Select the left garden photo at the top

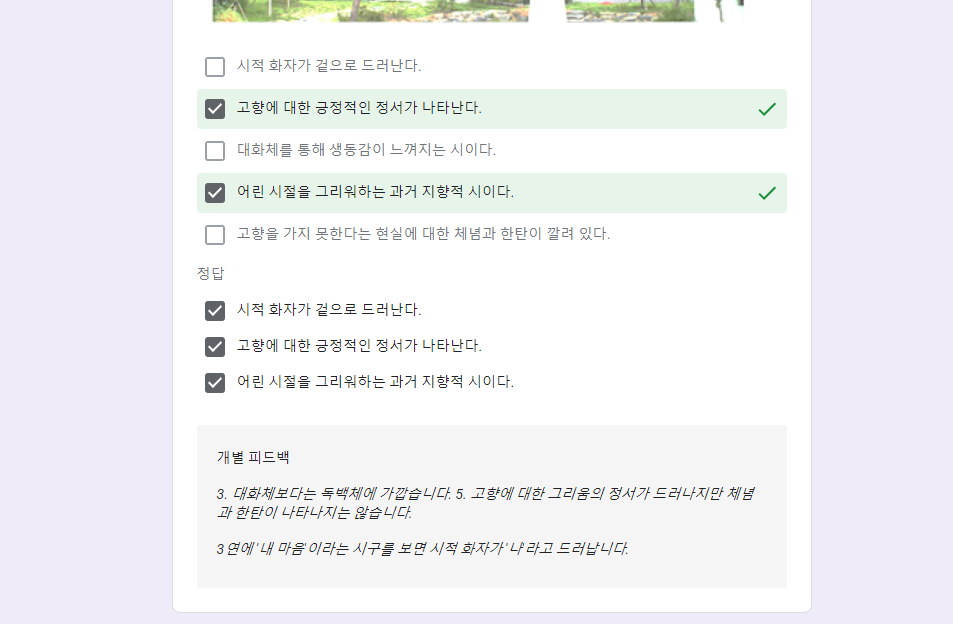(369, 12)
